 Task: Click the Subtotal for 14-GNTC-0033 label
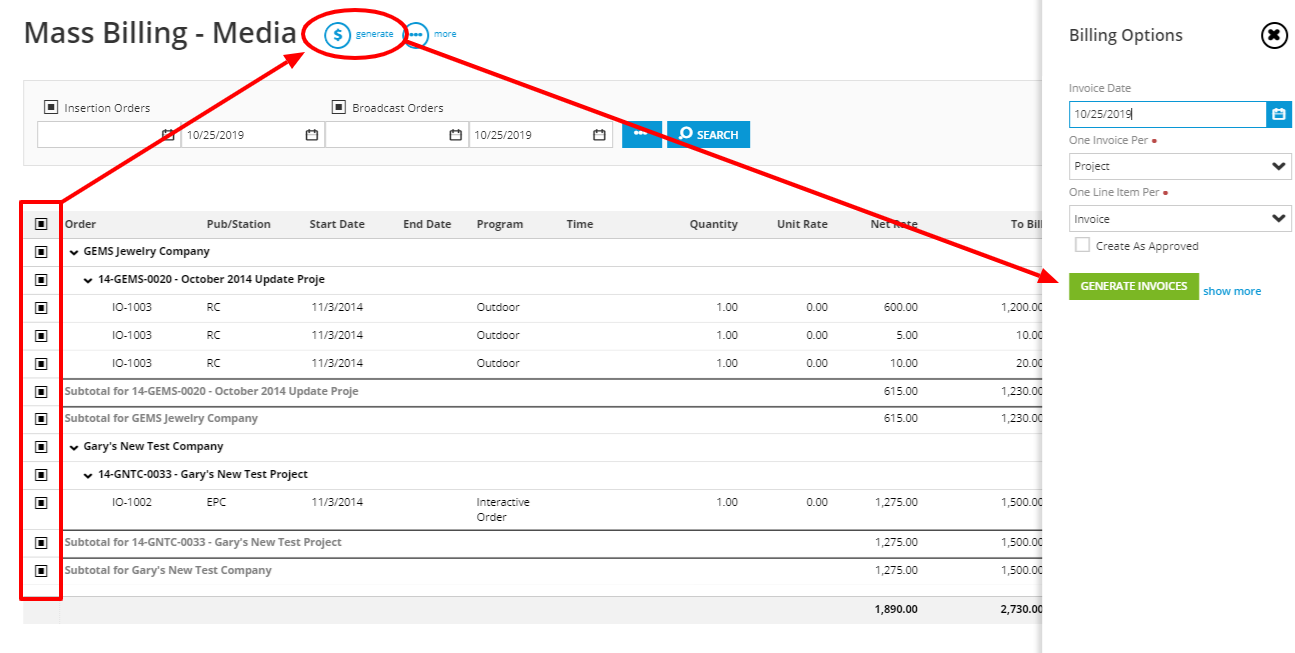click(x=203, y=542)
